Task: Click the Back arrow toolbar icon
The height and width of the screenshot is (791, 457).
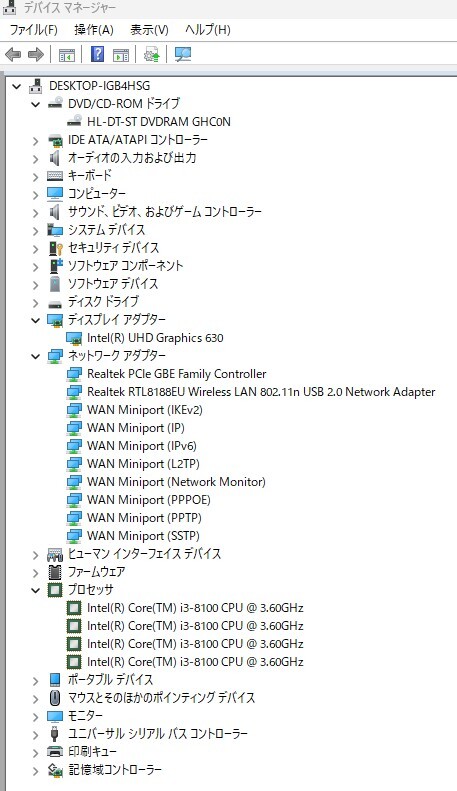Action: click(13, 54)
